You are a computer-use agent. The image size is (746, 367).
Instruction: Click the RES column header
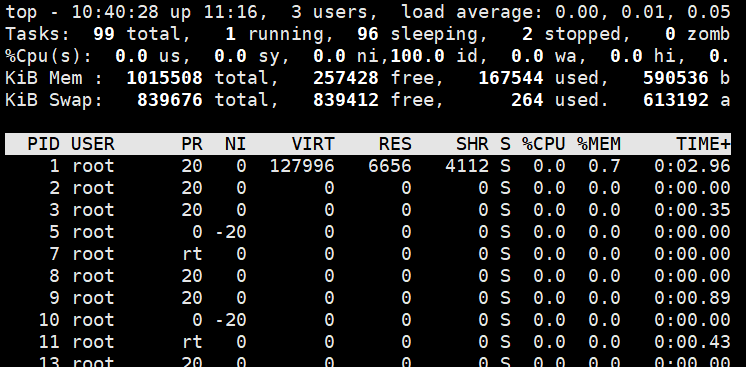tap(395, 144)
